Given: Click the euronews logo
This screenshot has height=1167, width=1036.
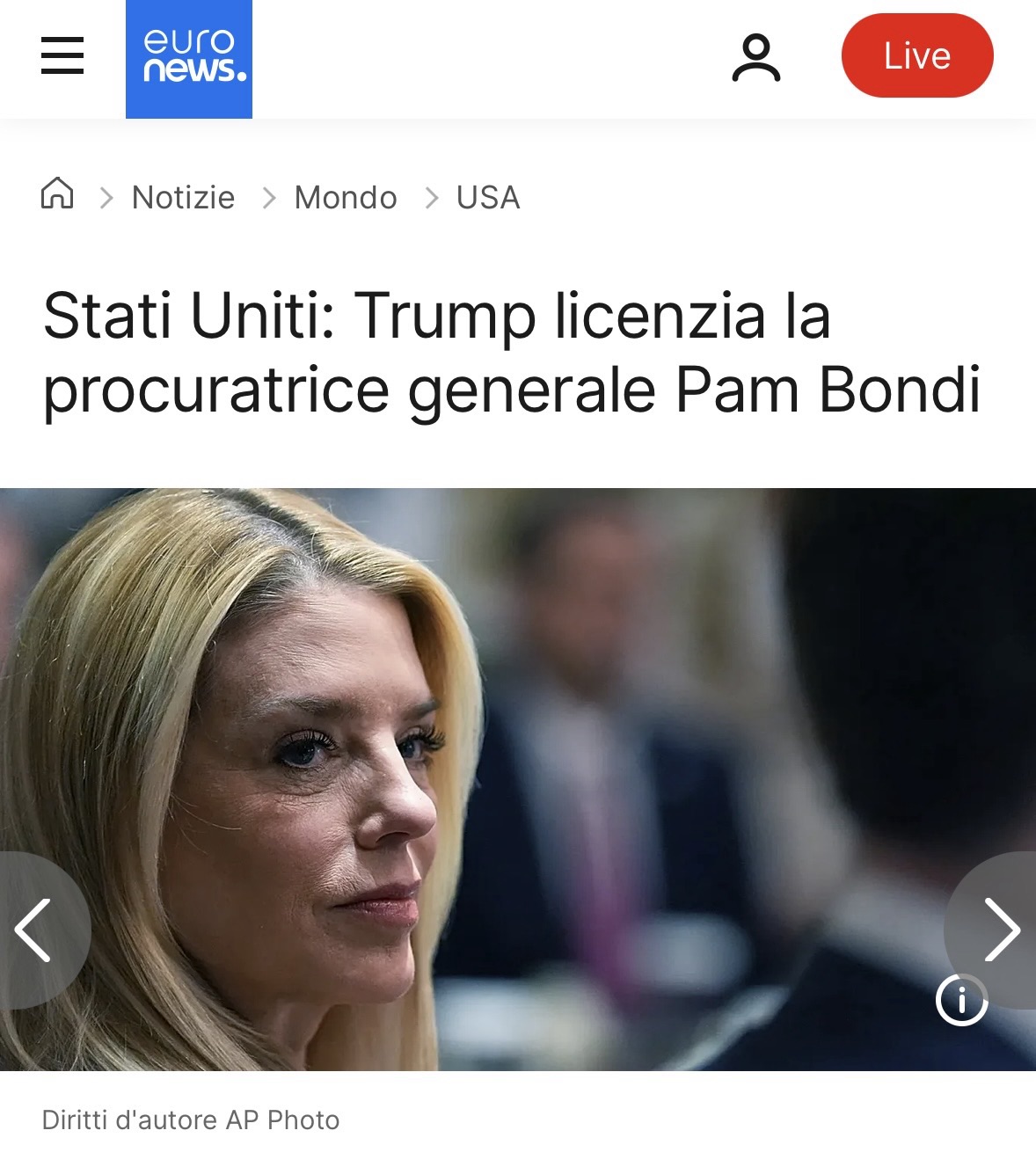Looking at the screenshot, I should pos(189,59).
